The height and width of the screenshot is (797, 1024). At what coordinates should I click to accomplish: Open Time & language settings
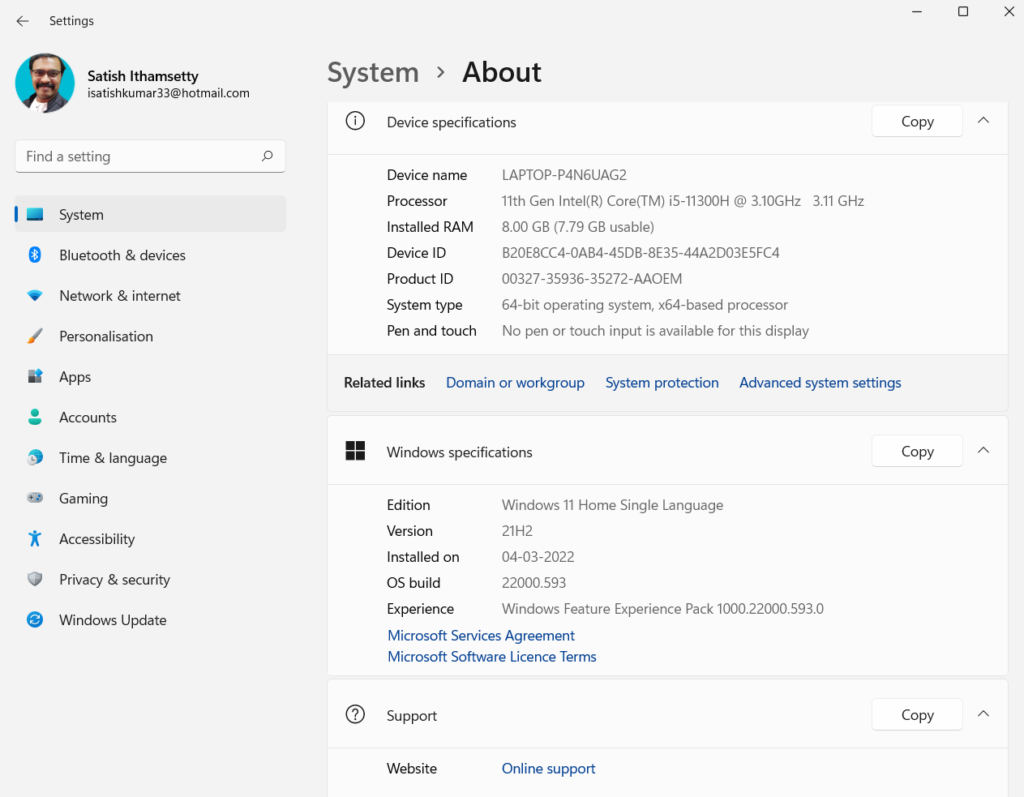tap(150, 457)
